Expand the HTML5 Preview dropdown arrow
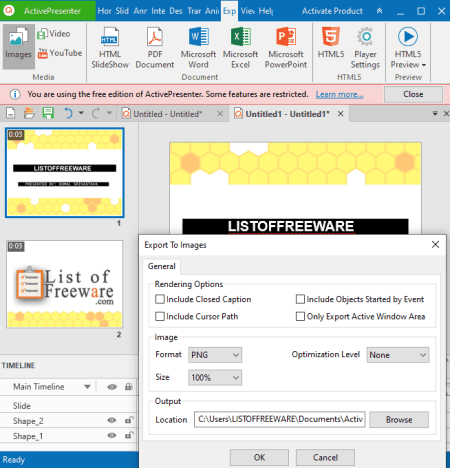 [424, 65]
